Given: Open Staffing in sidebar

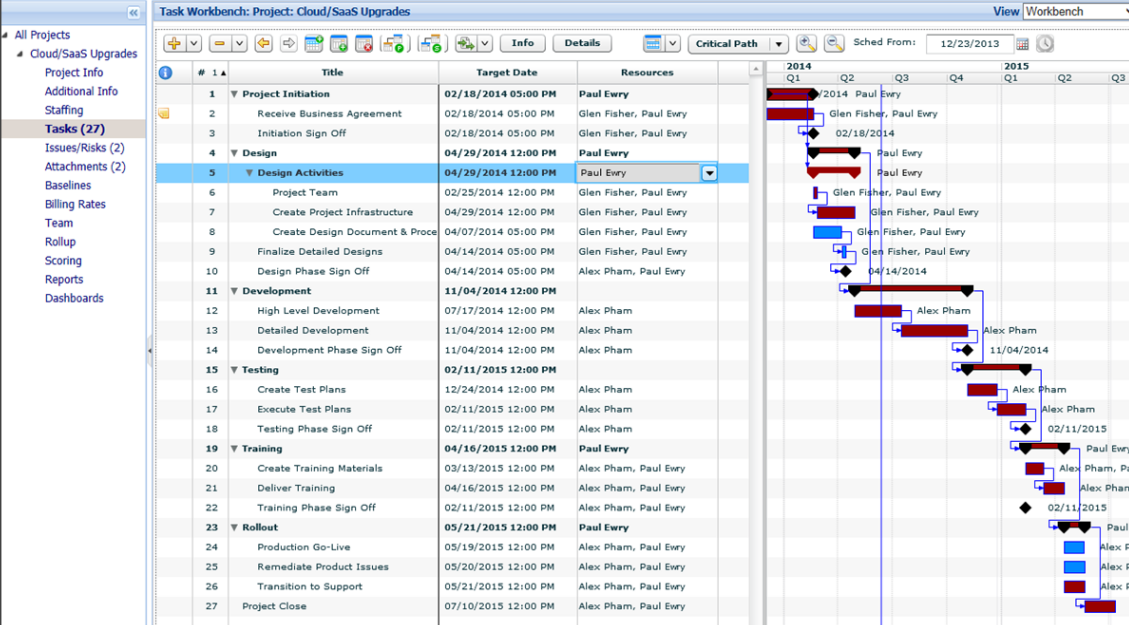Looking at the screenshot, I should point(63,109).
